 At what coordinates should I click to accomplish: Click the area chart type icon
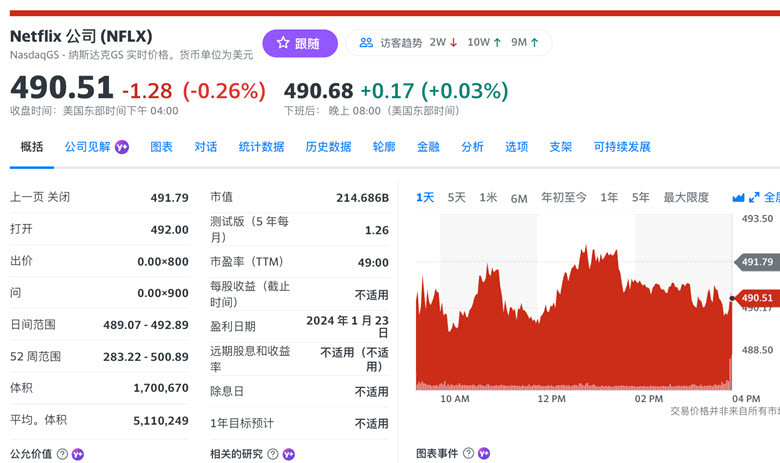(x=738, y=198)
